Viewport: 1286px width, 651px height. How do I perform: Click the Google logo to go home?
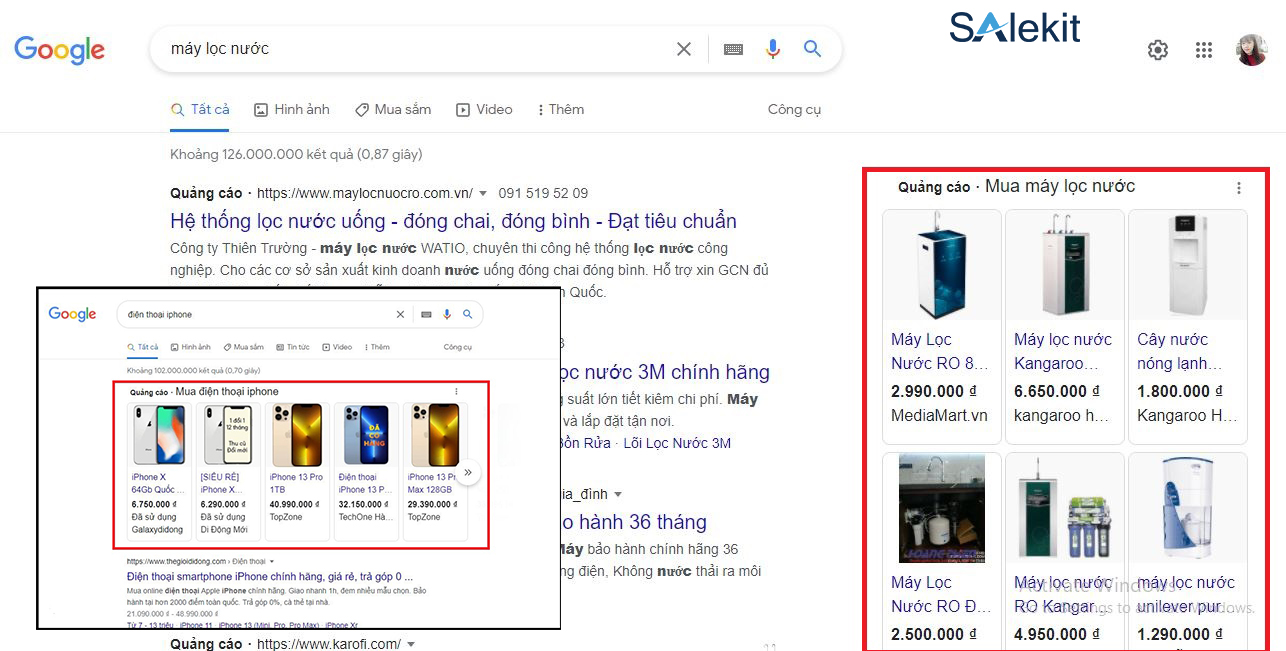(x=59, y=50)
